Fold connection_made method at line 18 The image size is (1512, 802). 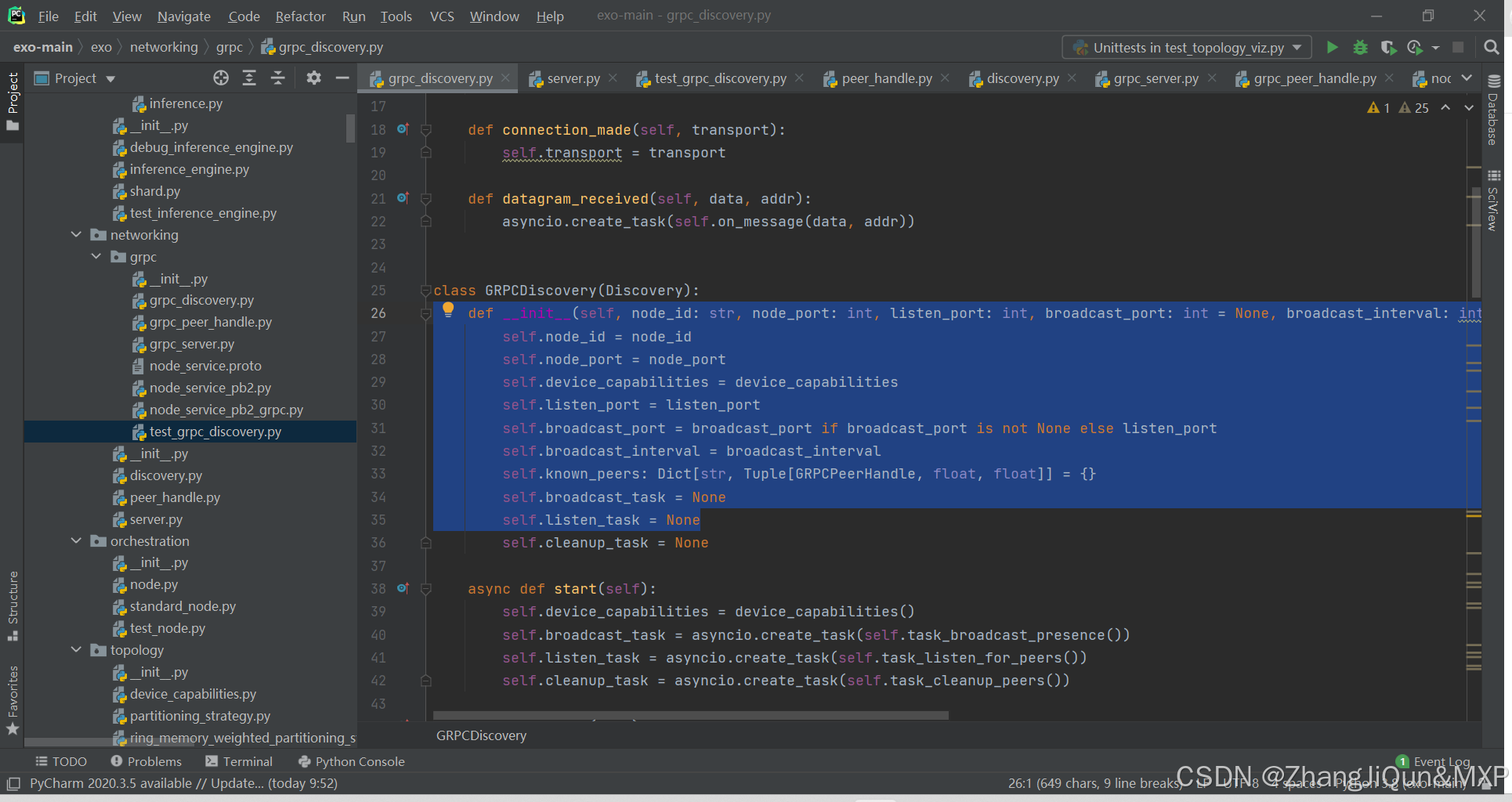425,129
